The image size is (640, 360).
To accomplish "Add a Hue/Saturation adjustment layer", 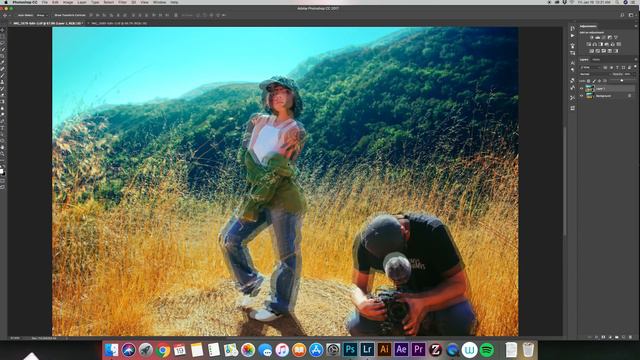I will pos(589,44).
